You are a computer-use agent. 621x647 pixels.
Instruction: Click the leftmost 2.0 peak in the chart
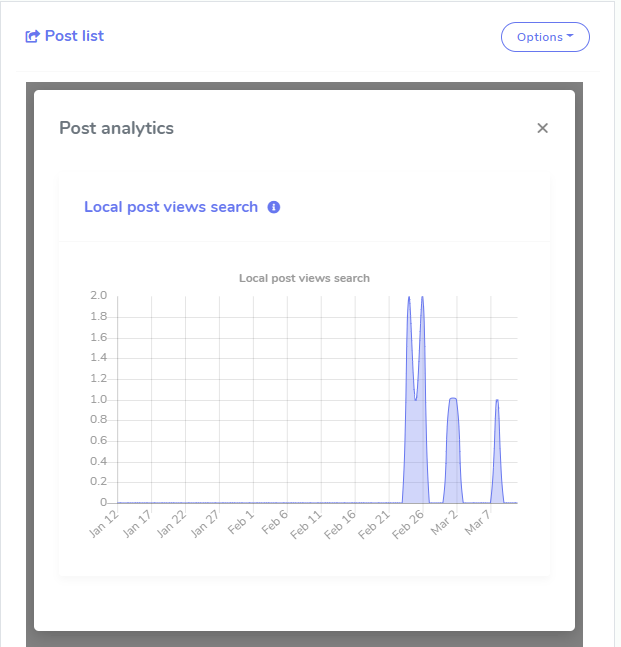pyautogui.click(x=409, y=298)
